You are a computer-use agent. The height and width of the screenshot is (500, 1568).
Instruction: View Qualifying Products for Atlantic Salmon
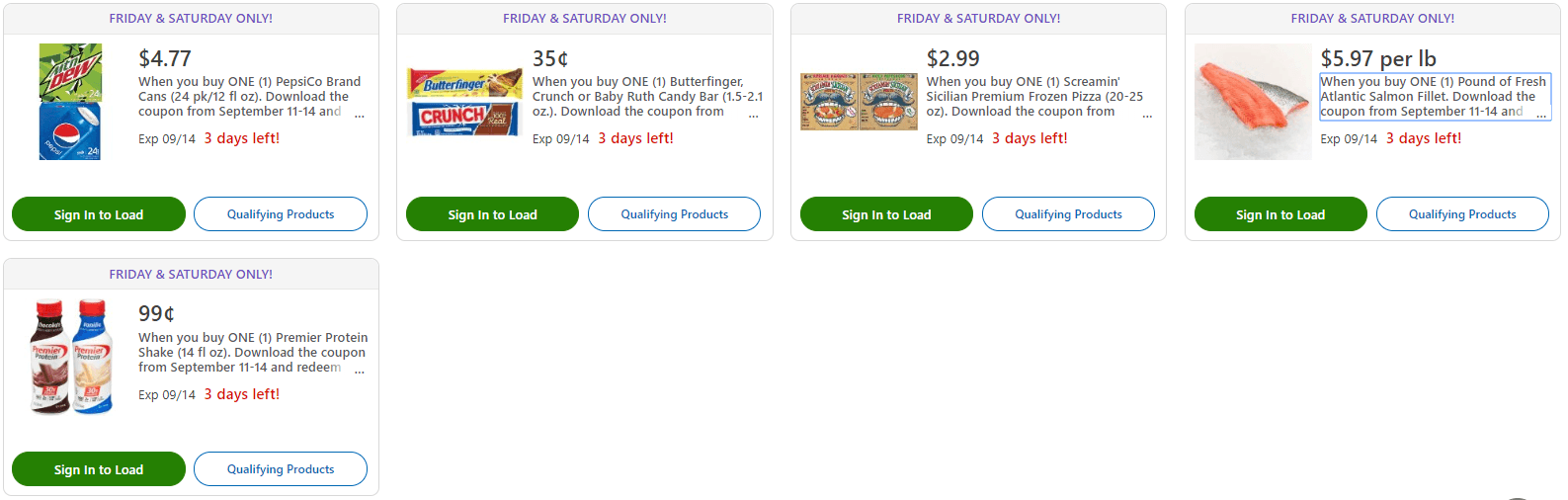tap(1462, 214)
